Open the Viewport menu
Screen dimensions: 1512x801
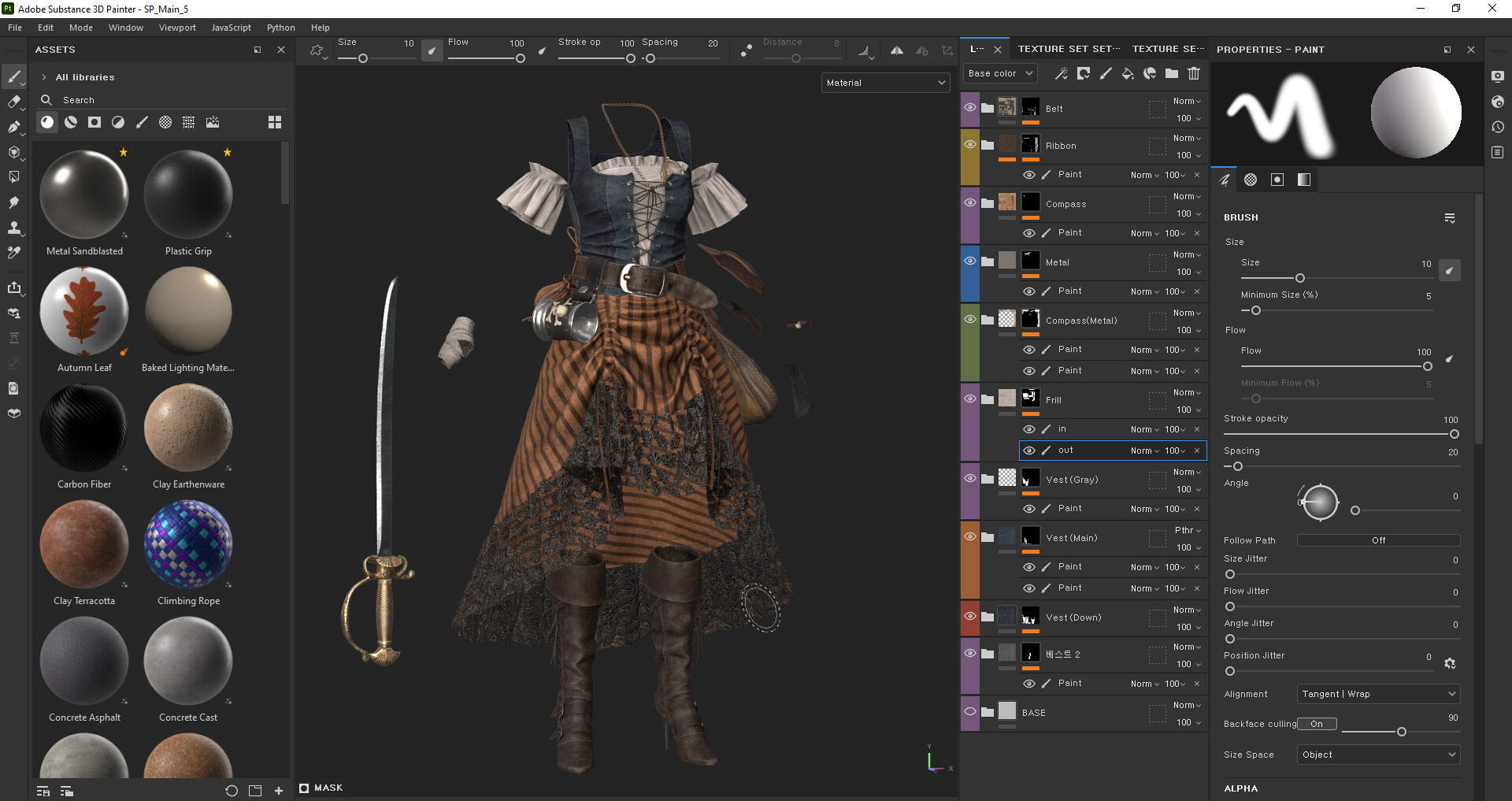pyautogui.click(x=177, y=28)
